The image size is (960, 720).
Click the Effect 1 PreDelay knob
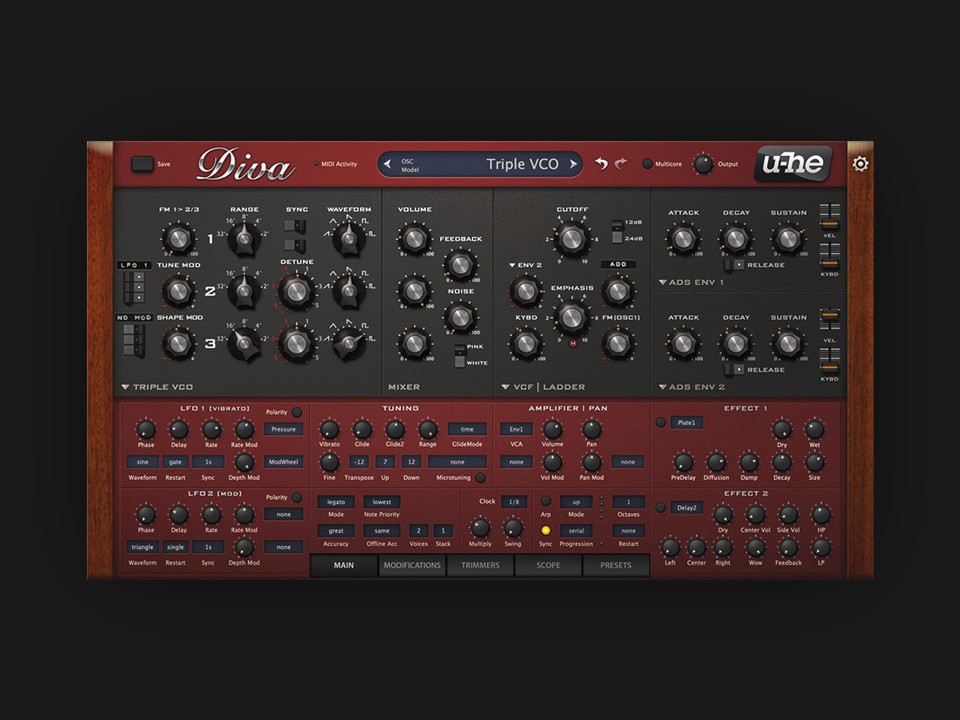(683, 462)
